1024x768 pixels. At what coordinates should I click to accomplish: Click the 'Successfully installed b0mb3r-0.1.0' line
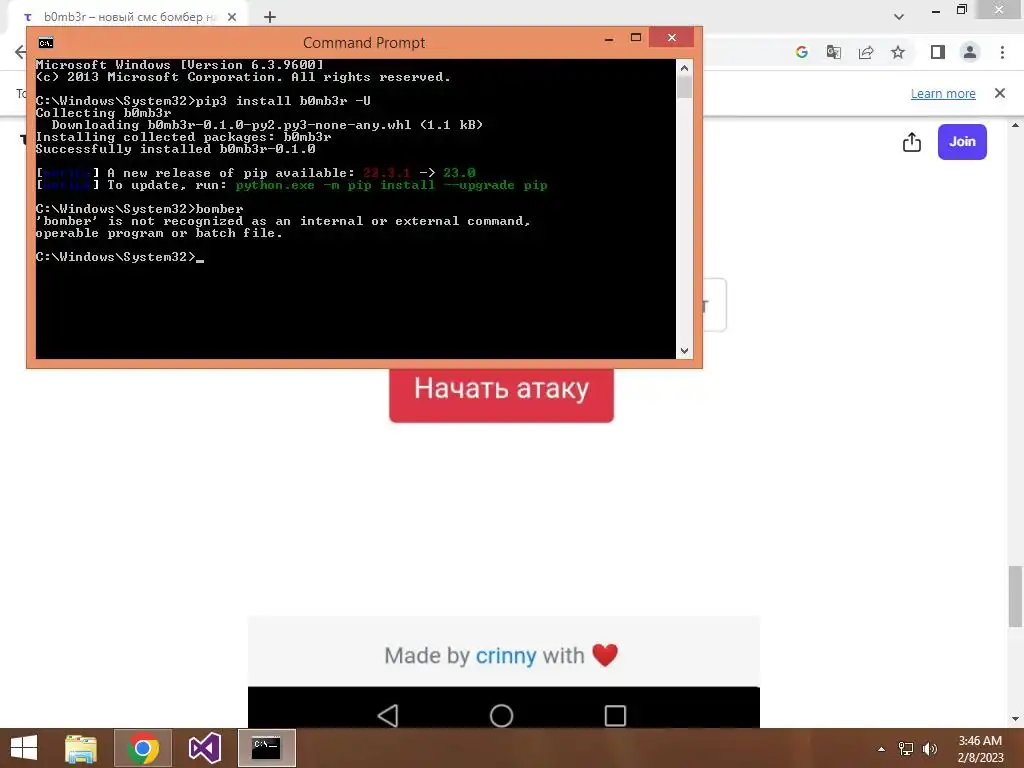[176, 149]
